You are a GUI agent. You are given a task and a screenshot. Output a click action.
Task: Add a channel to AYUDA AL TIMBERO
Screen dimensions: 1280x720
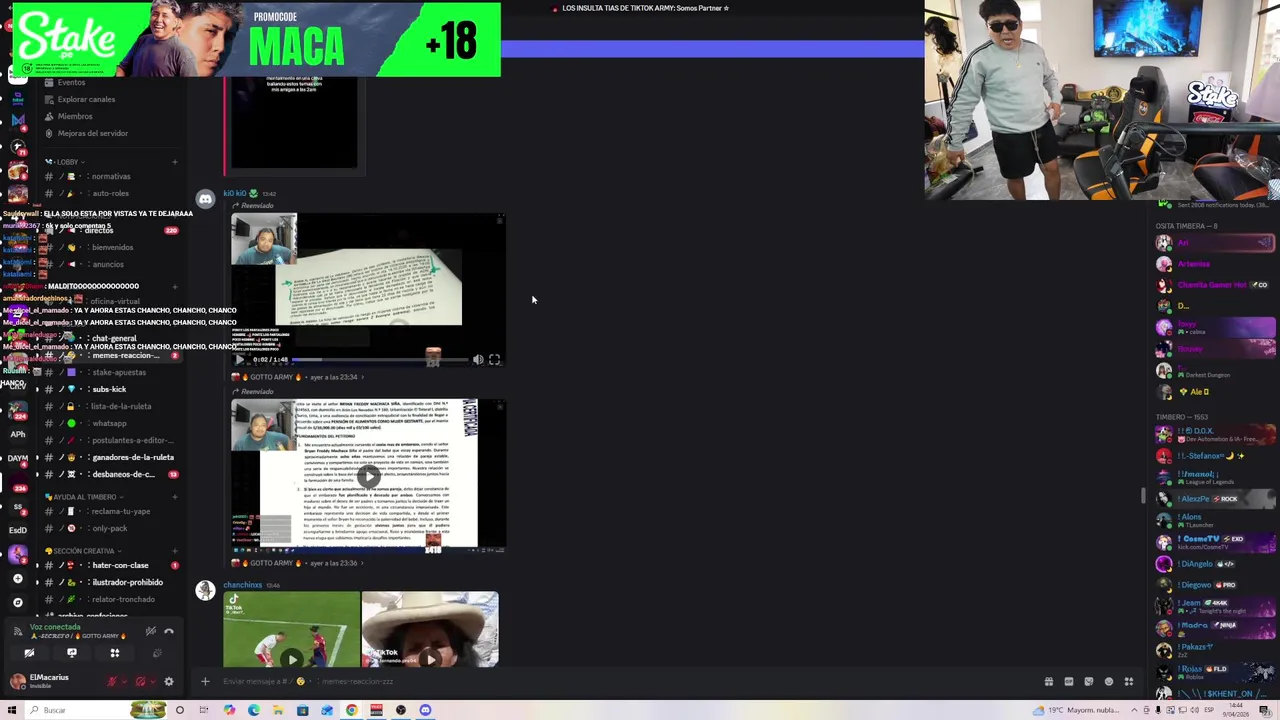click(174, 497)
